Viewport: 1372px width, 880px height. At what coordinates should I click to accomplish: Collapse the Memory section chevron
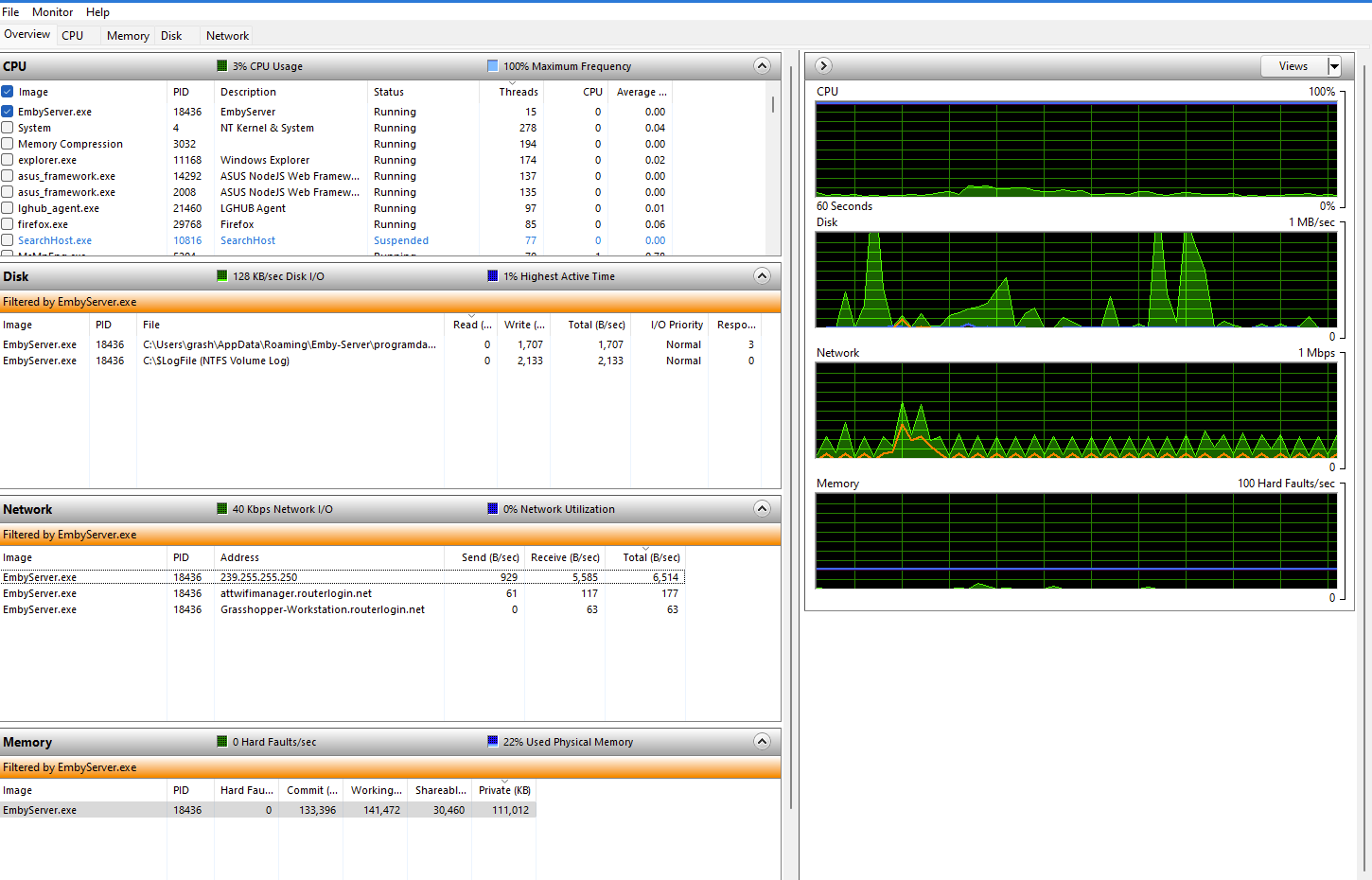point(762,741)
